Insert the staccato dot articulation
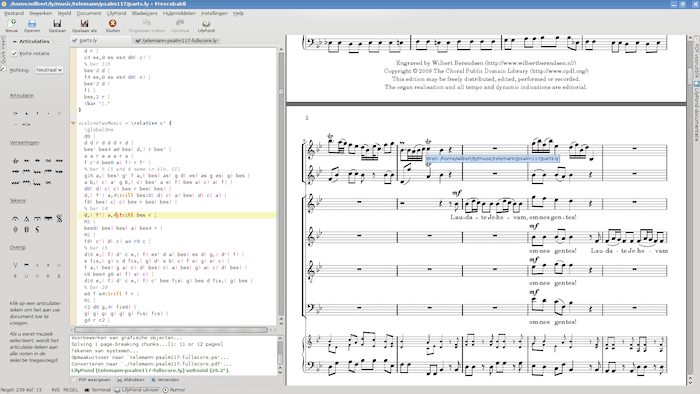The width and height of the screenshot is (700, 394). [48, 113]
